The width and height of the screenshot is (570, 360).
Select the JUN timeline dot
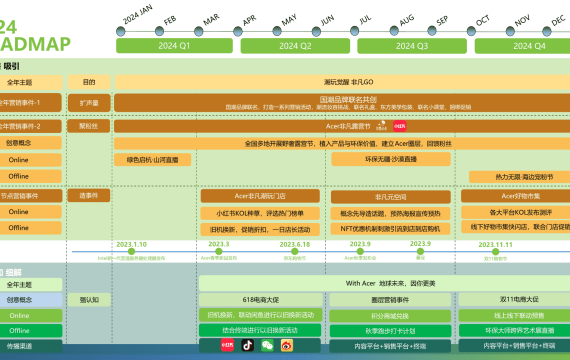point(316,32)
